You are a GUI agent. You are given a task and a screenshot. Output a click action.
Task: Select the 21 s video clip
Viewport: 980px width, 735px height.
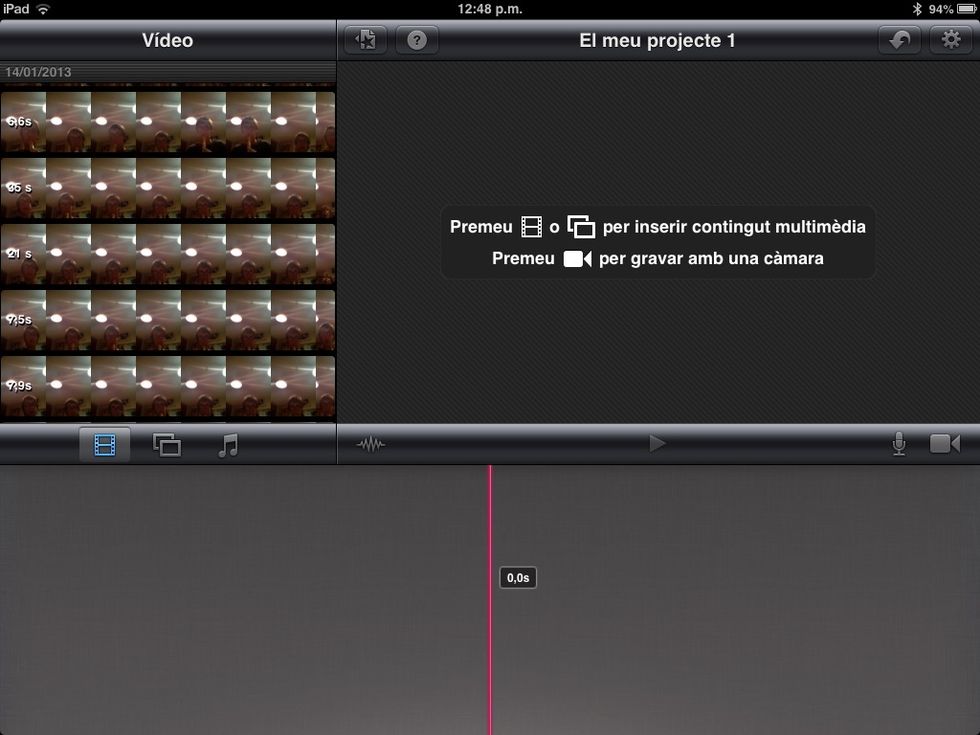point(168,254)
